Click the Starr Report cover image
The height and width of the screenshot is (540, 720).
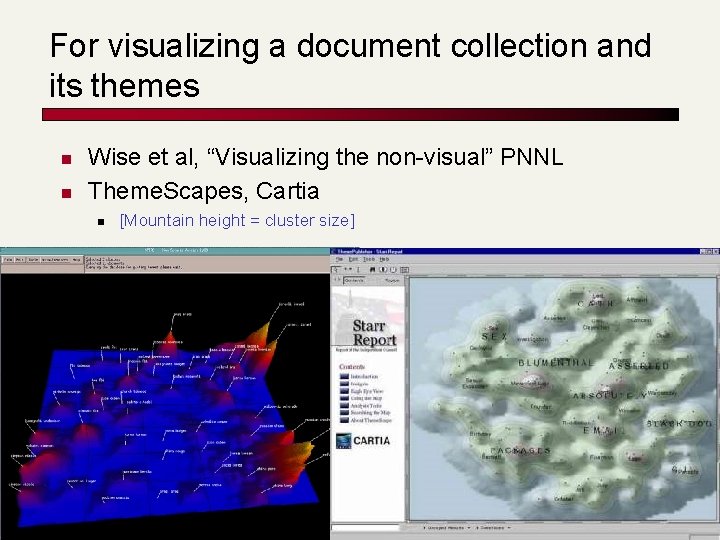click(x=368, y=320)
